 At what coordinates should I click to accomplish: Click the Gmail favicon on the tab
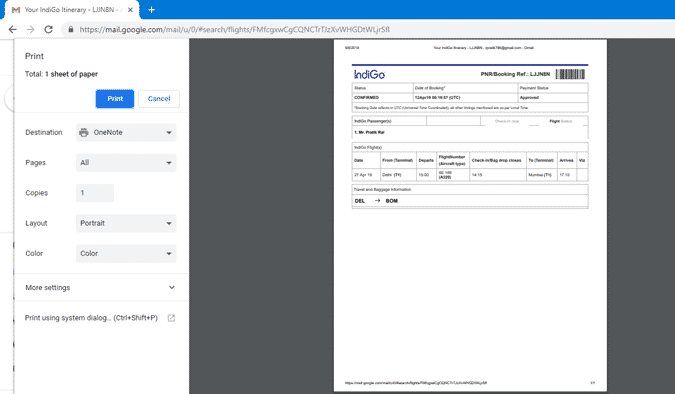tap(16, 10)
